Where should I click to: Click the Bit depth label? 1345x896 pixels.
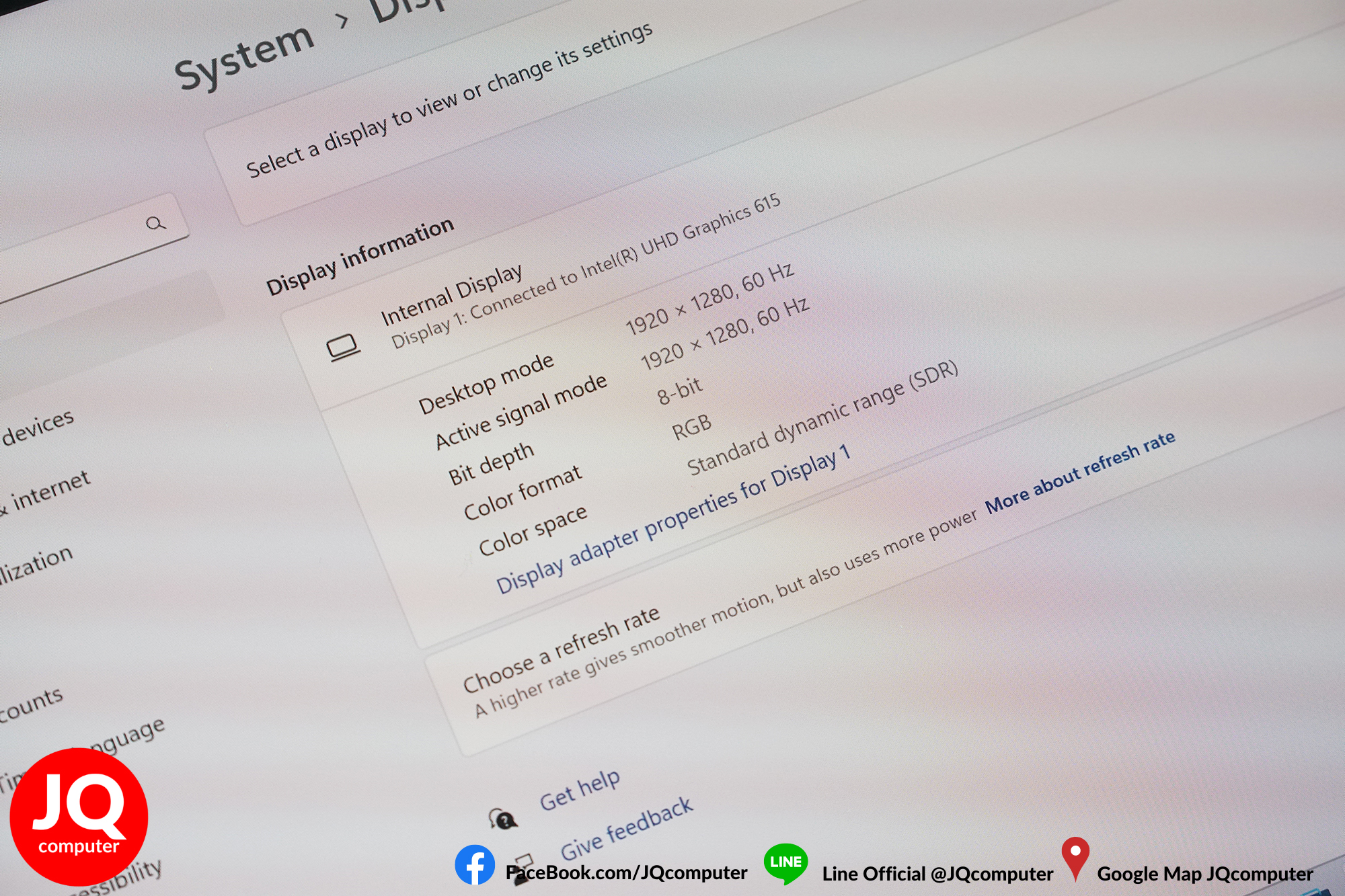pos(491,463)
